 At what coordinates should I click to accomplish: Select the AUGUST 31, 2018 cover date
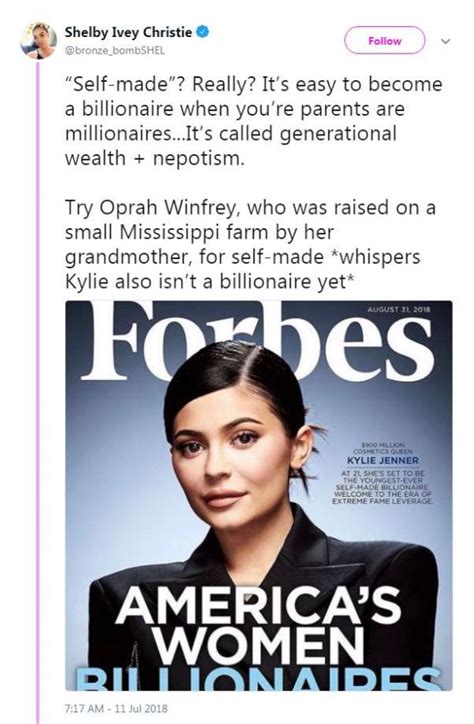tap(399, 310)
